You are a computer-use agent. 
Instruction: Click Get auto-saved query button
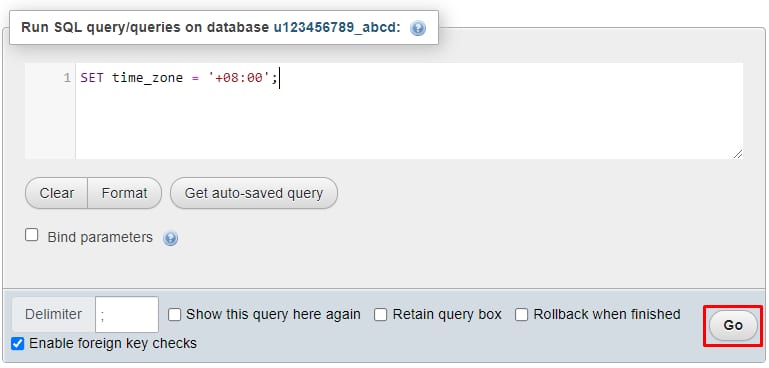[254, 193]
